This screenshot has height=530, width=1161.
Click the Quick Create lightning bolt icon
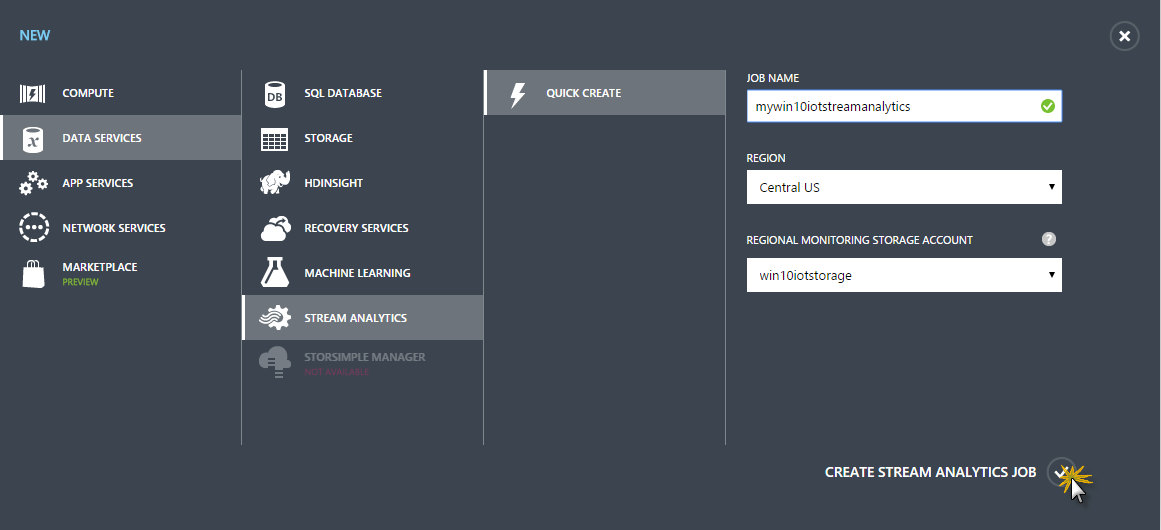pyautogui.click(x=517, y=94)
